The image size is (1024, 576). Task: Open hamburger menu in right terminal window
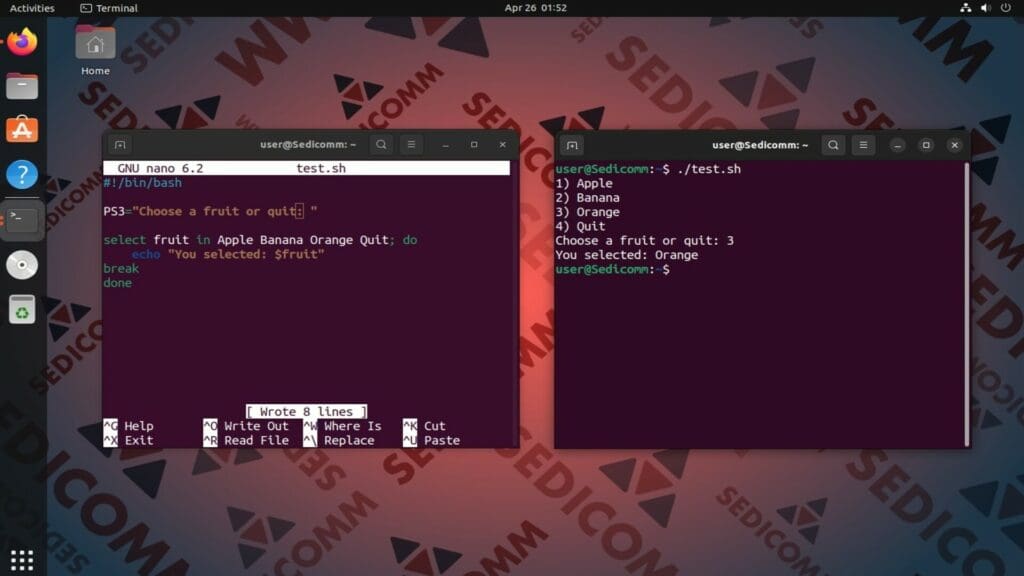863,145
